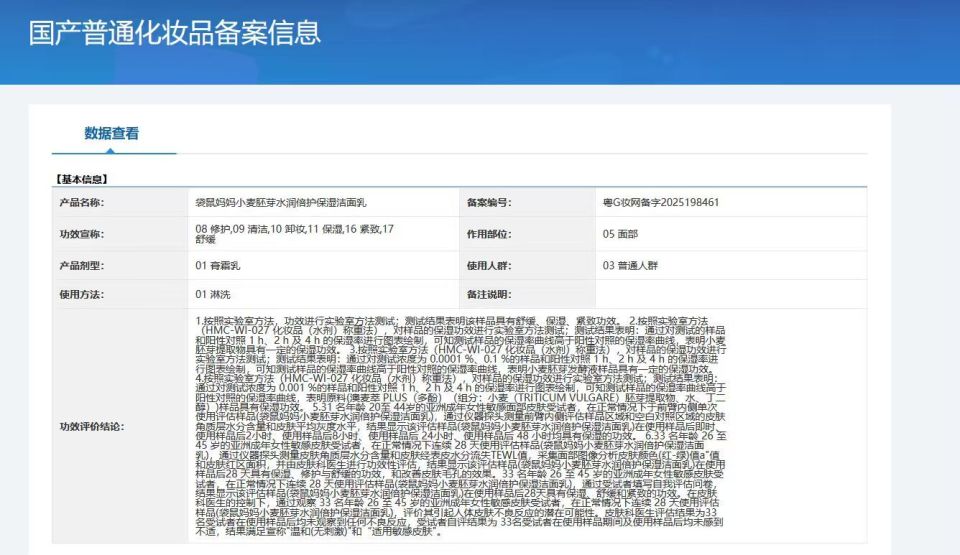The width and height of the screenshot is (960, 555).
Task: Open the 数据查看 tab
Action: (x=111, y=134)
